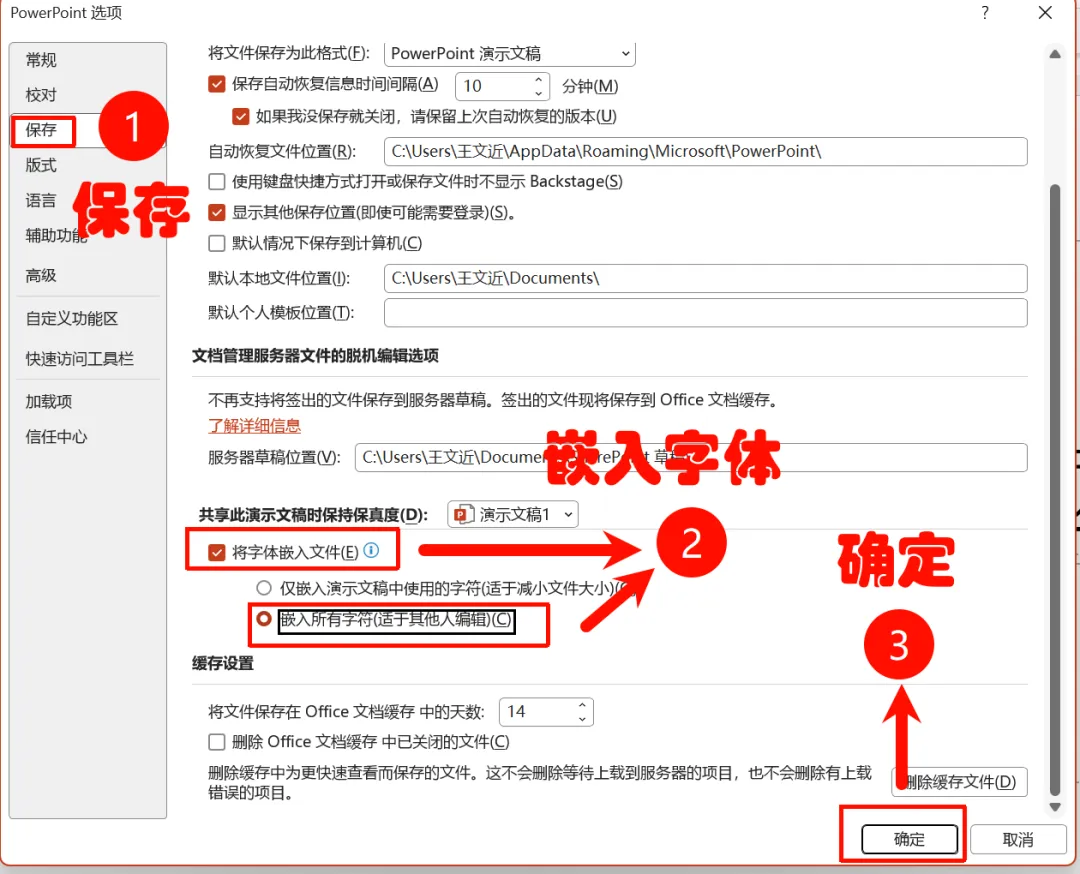The width and height of the screenshot is (1080, 874).
Task: Click the 服务器草稿位置 path field
Action: [x=691, y=458]
